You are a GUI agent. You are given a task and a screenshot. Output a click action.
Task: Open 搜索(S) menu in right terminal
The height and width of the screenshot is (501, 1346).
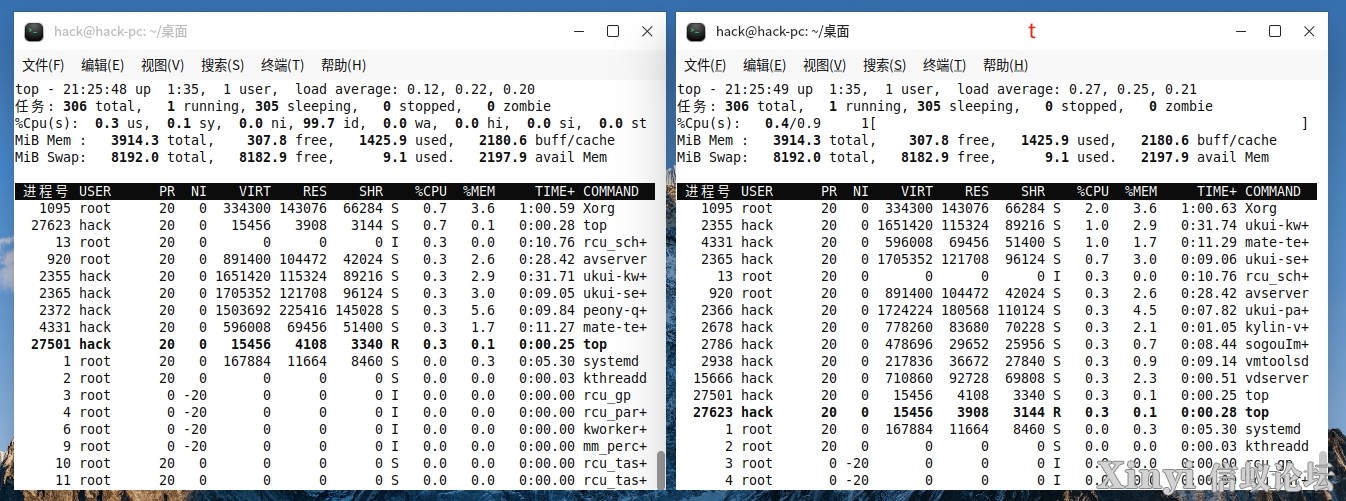tap(885, 65)
